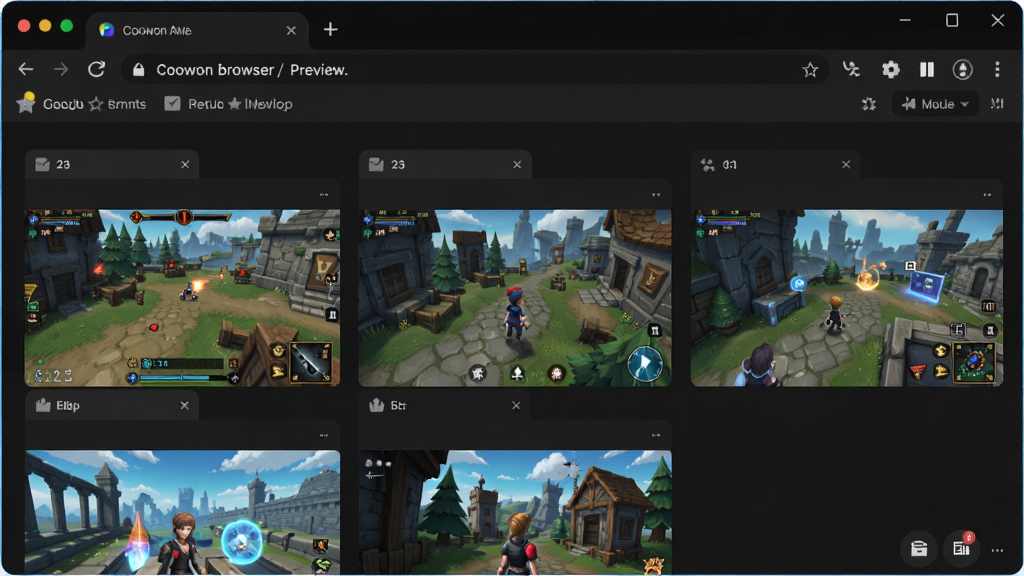Focus the address bar showing Coowon browser / Preview

(475, 70)
